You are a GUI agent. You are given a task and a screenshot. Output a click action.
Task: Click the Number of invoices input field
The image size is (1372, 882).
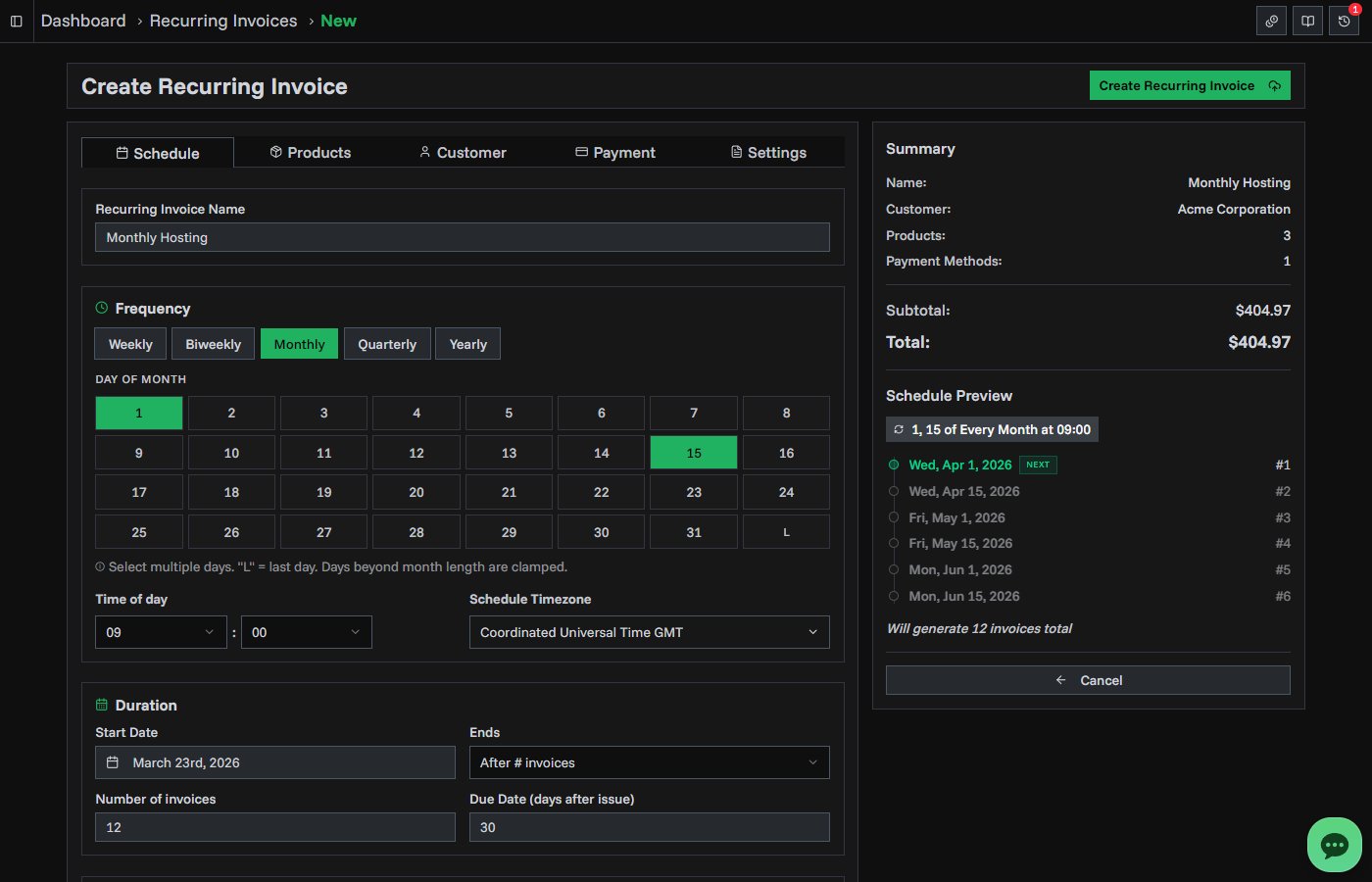274,827
